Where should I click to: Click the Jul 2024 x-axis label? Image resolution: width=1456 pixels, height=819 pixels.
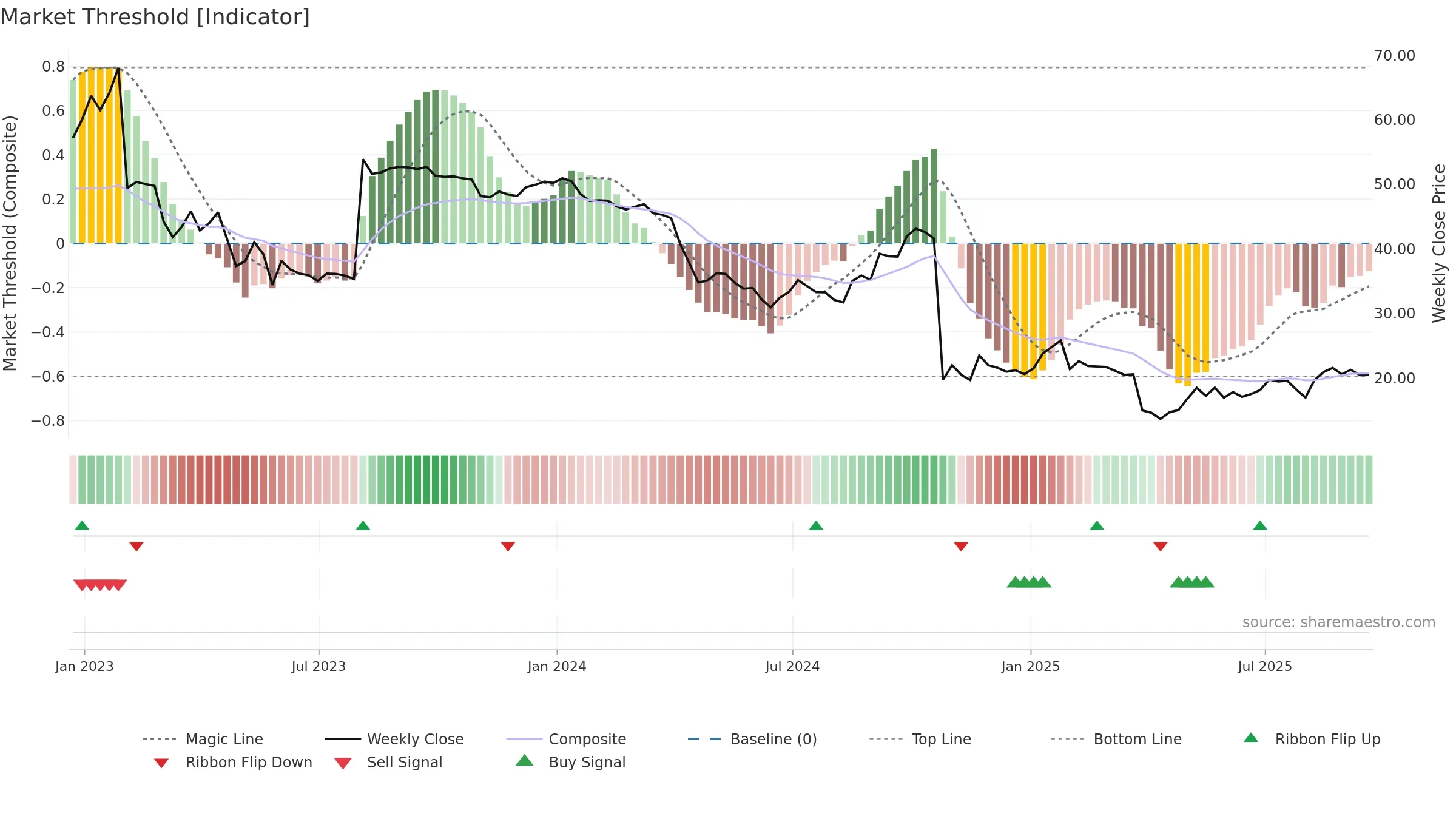click(x=792, y=667)
